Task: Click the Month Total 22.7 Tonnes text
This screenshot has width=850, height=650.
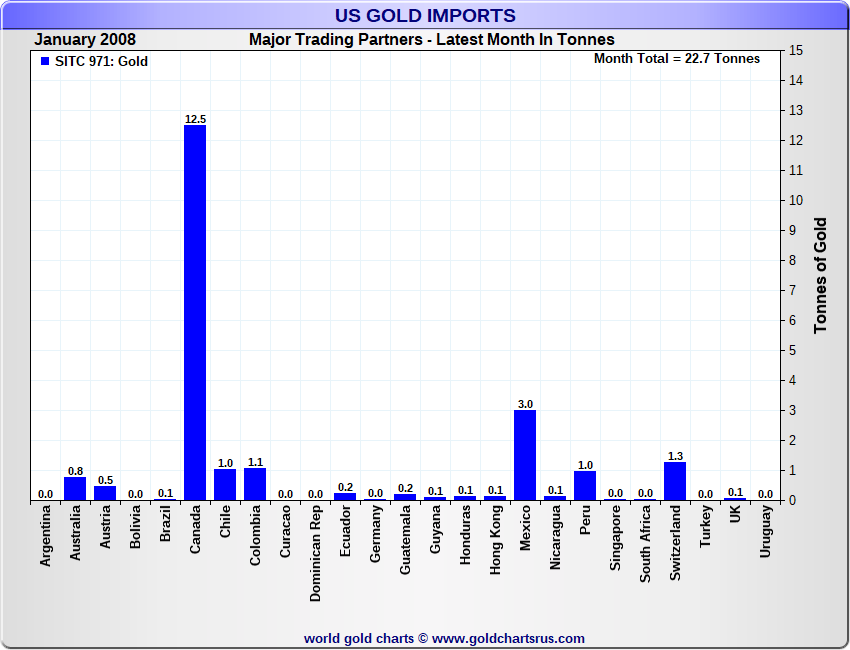Action: pos(676,59)
